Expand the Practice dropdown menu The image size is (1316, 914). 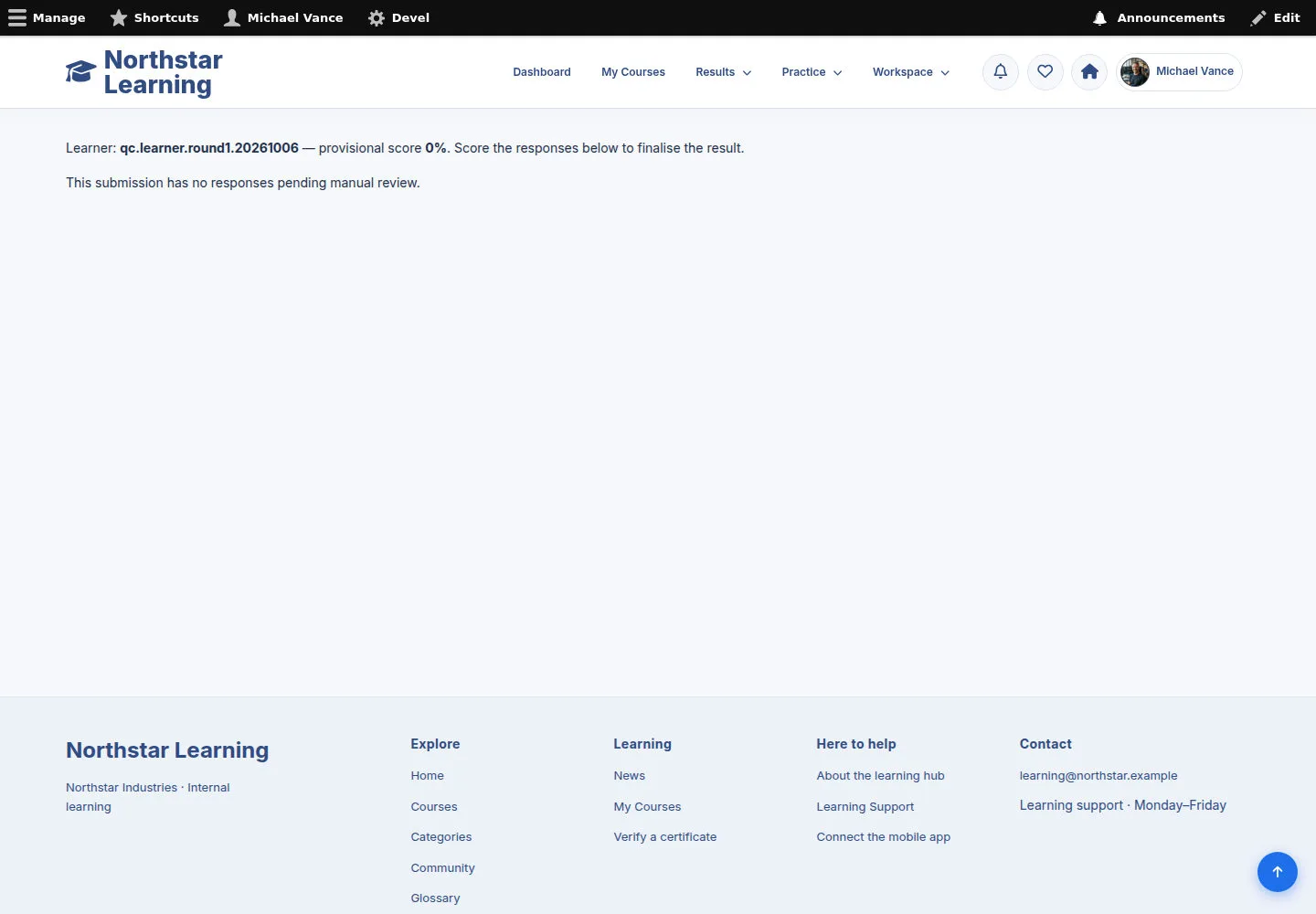812,72
